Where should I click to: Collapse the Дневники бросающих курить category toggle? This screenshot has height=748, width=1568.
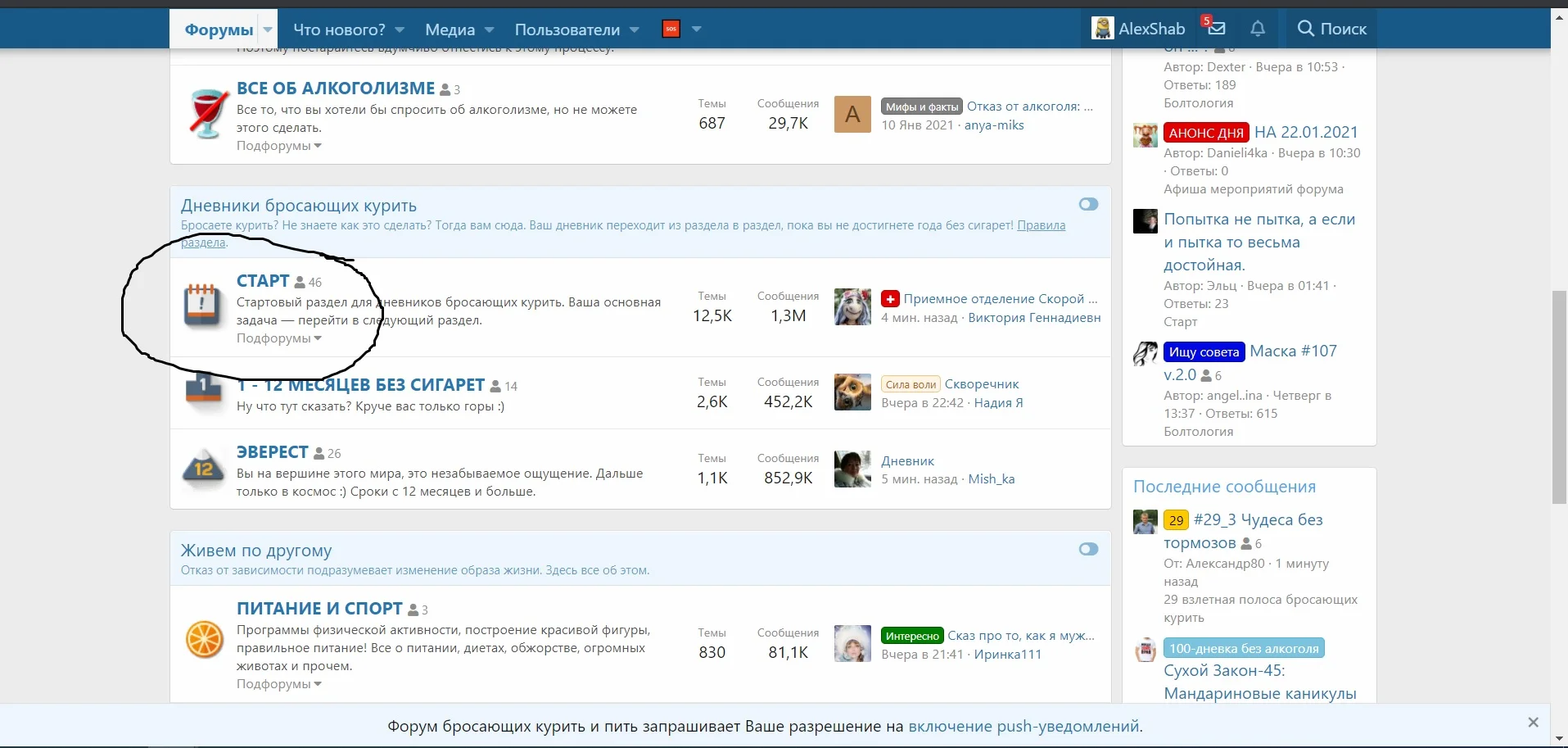(1088, 205)
